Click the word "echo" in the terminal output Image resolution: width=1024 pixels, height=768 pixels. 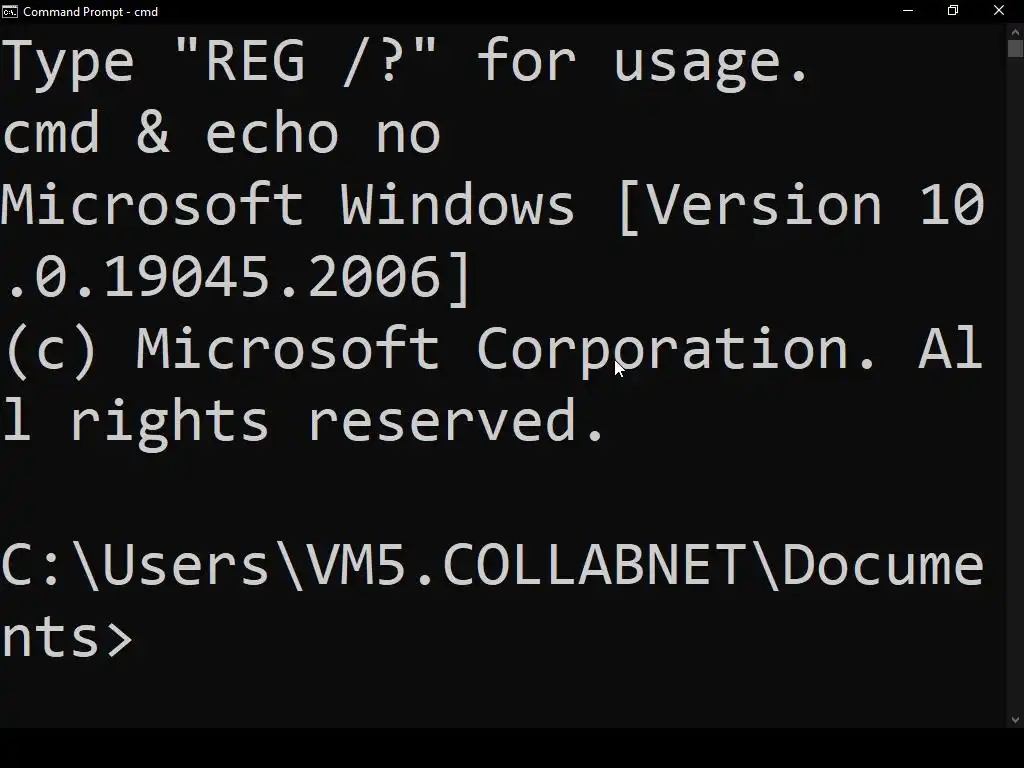coord(272,134)
